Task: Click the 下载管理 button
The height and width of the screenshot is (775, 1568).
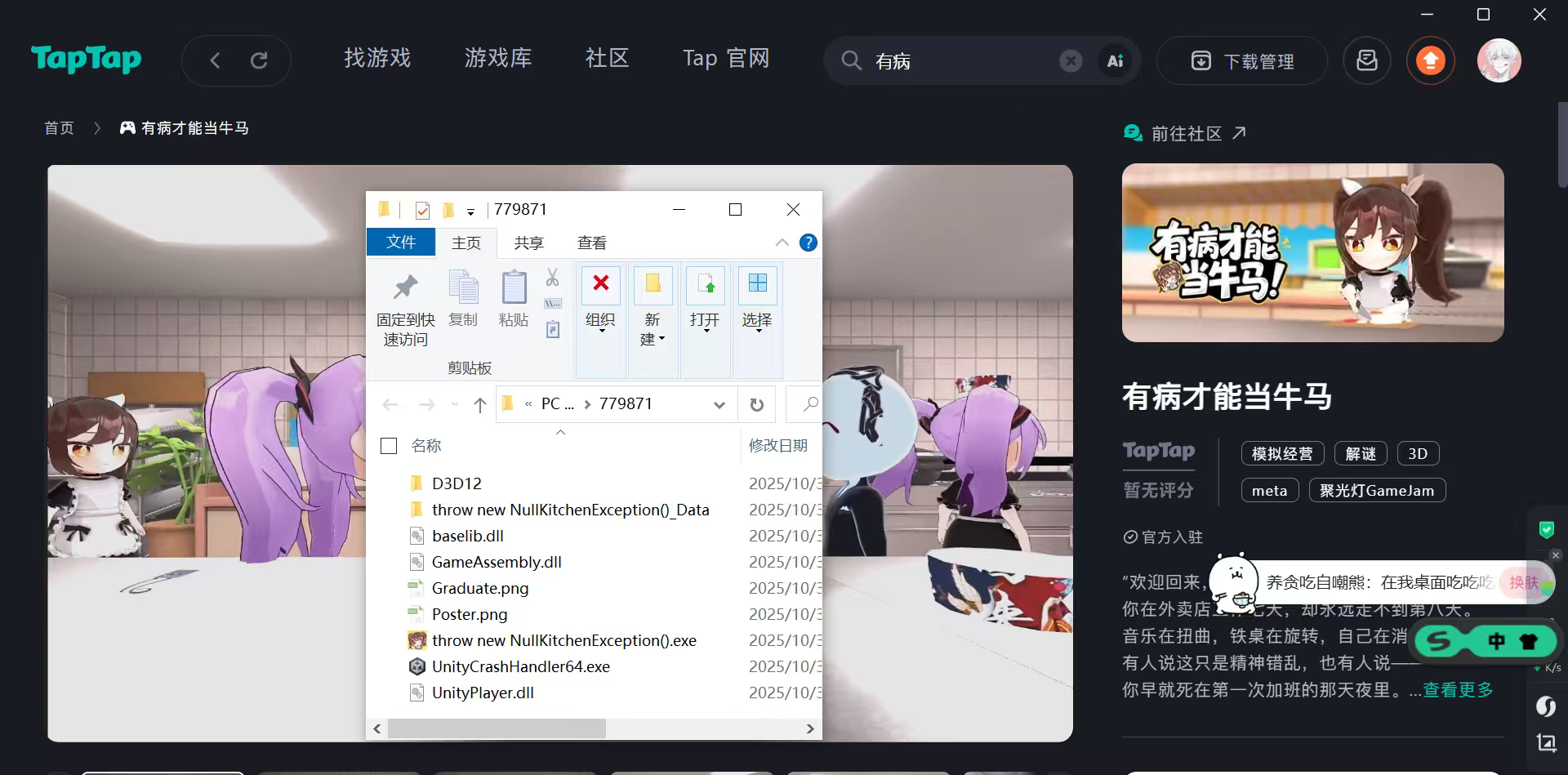Action: tap(1241, 61)
